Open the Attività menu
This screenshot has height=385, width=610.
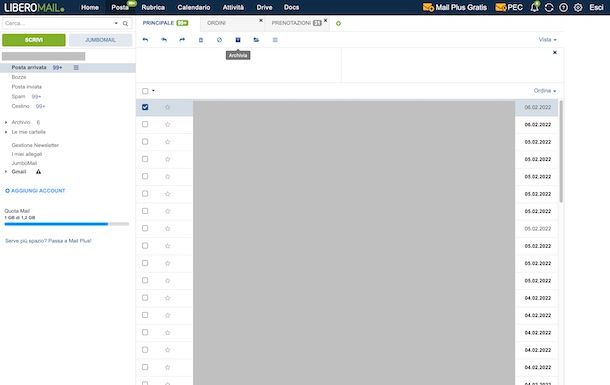tap(233, 7)
